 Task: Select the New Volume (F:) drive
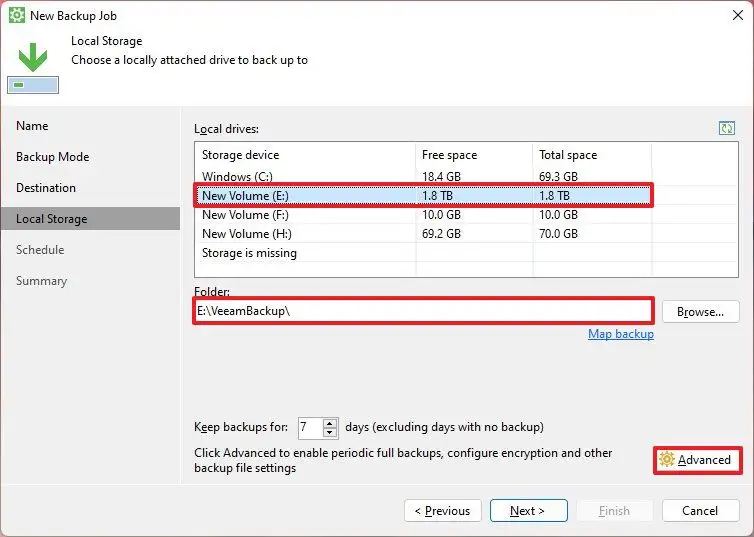(466, 215)
